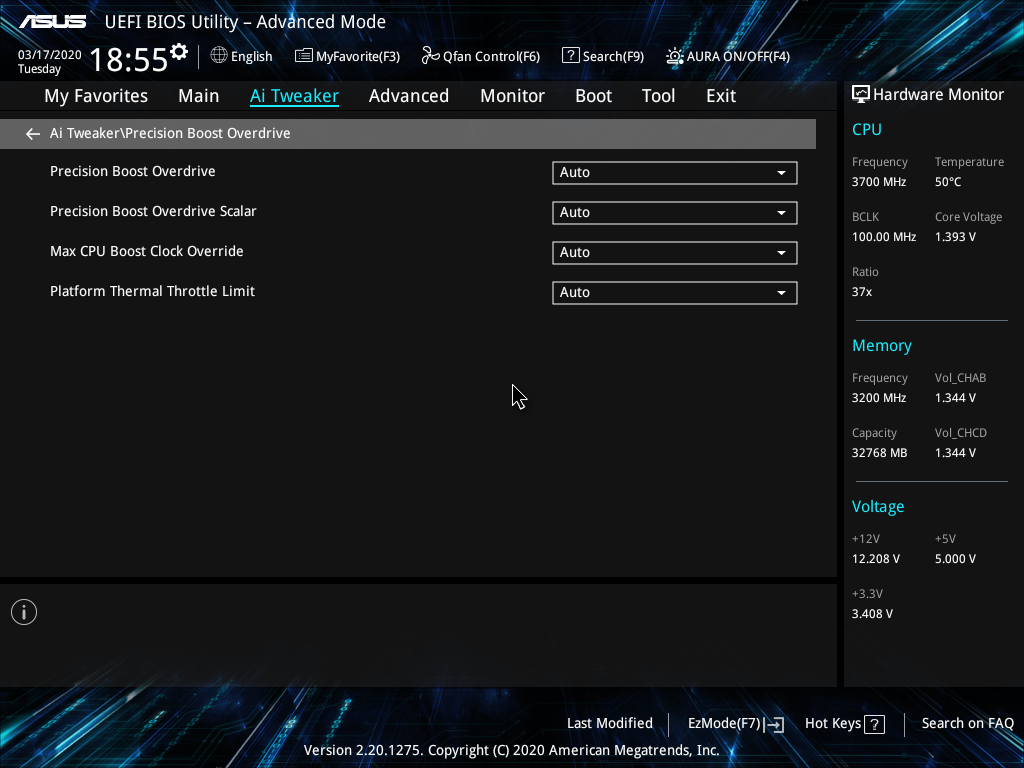Open the Advanced tab
1024x768 pixels.
coord(409,96)
